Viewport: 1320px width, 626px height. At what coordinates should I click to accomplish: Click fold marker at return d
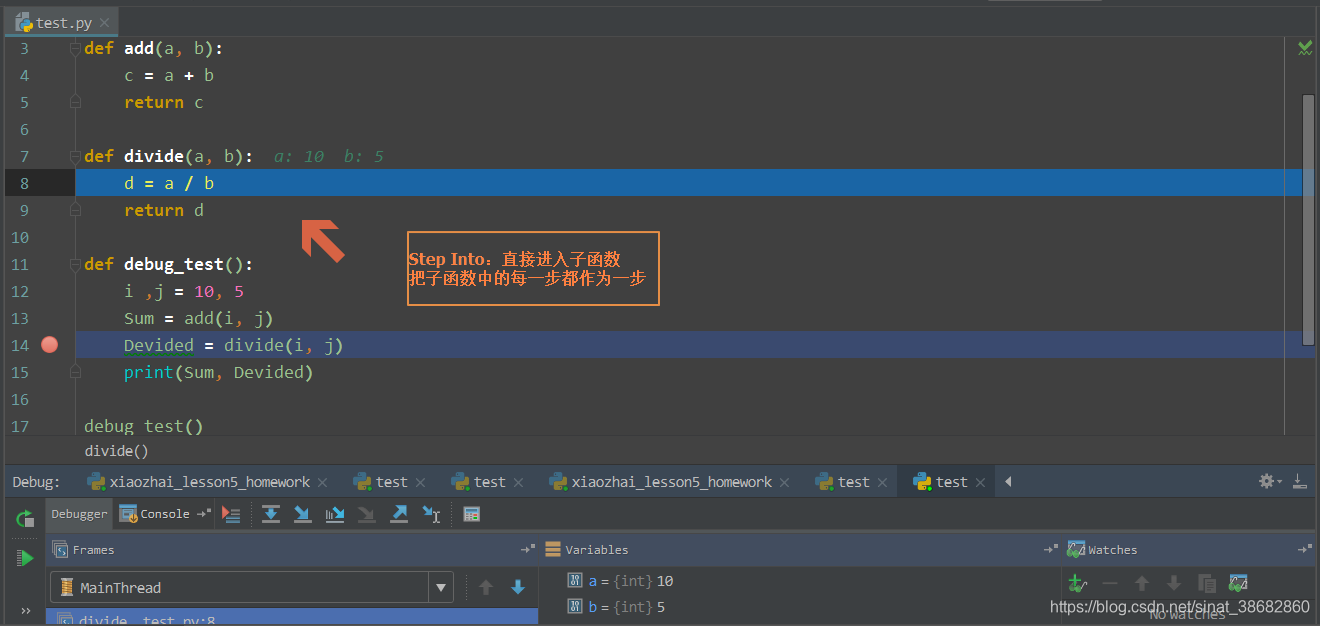(x=75, y=210)
